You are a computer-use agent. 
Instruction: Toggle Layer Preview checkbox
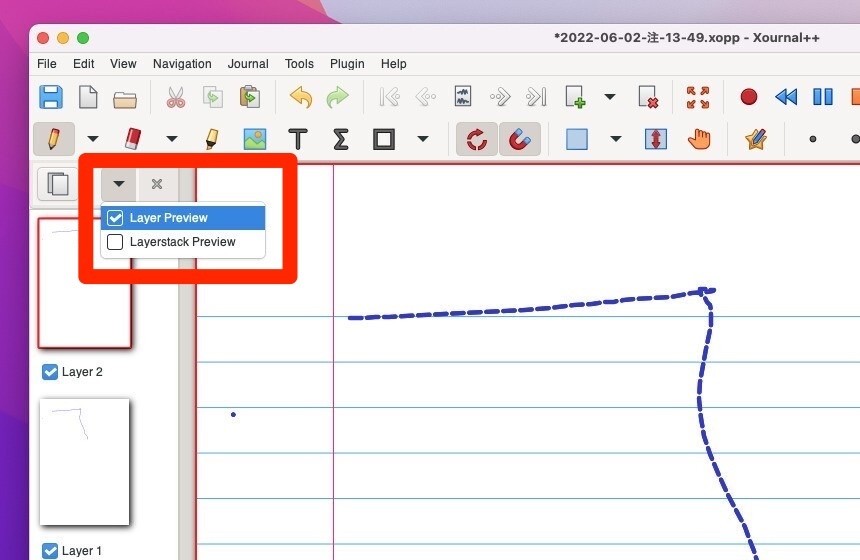(116, 218)
